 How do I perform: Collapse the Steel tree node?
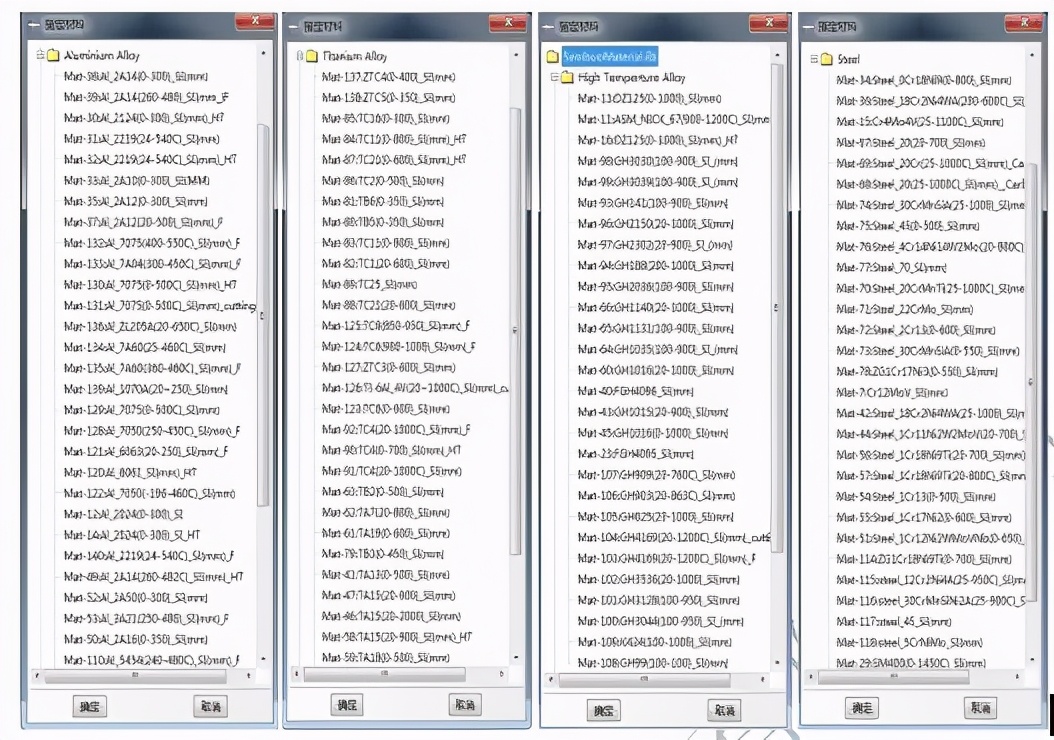pyautogui.click(x=814, y=59)
